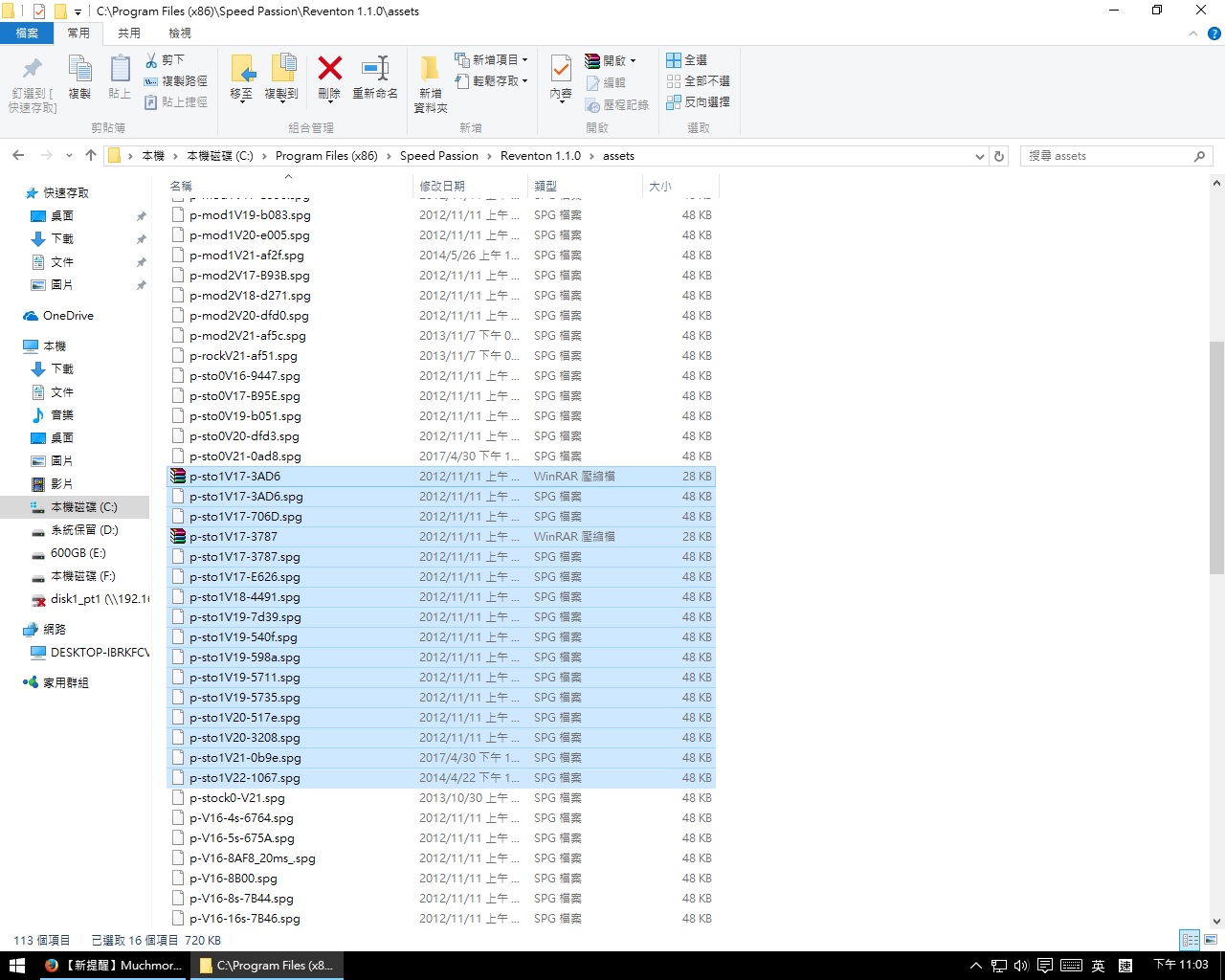
Task: Select 系統保留 (D:) drive in sidebar
Action: [84, 530]
